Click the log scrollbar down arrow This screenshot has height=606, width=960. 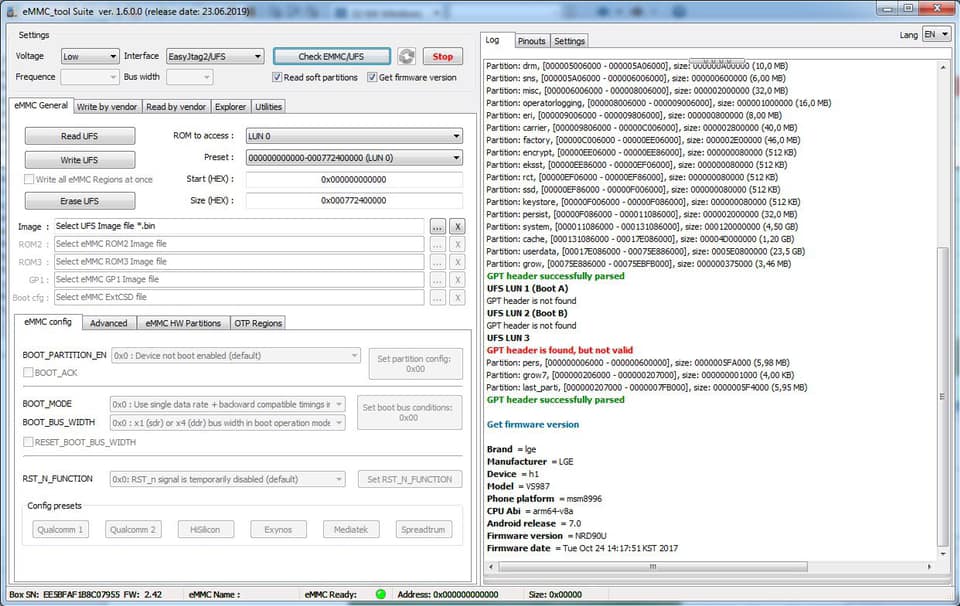[x=943, y=553]
